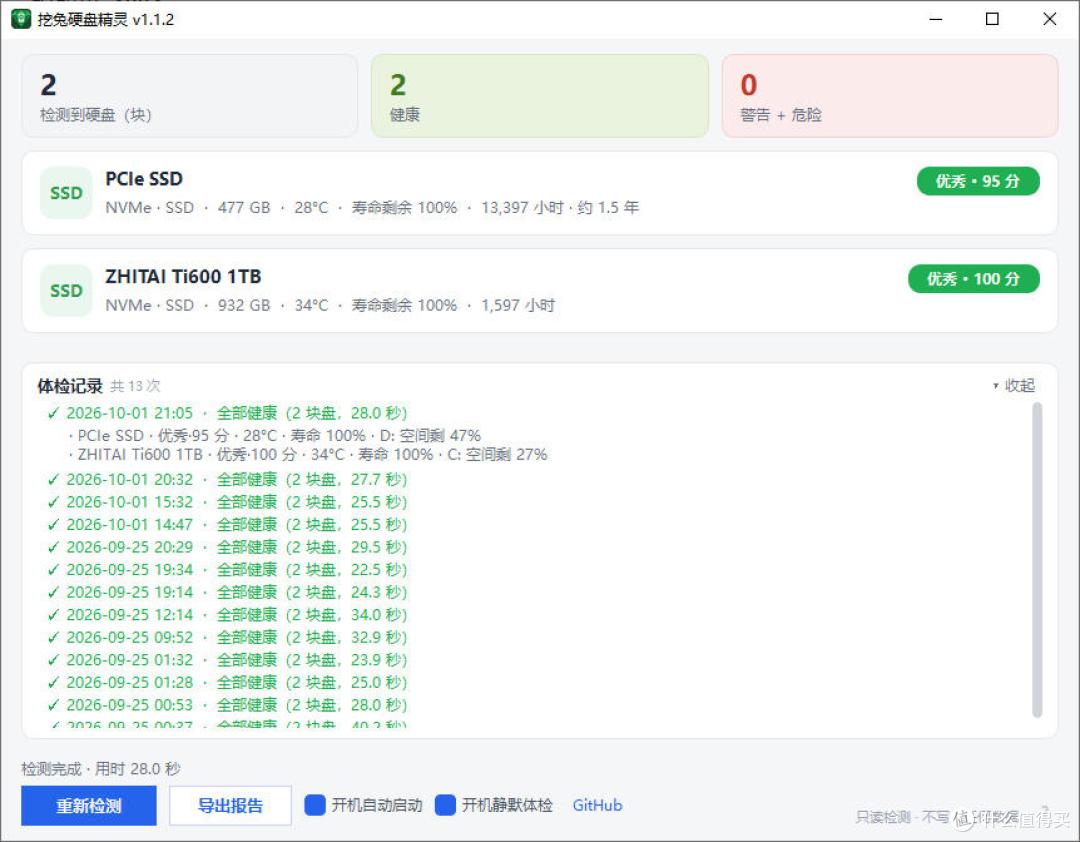Click the 重新检测 button
Image resolution: width=1080 pixels, height=842 pixels.
tap(89, 805)
